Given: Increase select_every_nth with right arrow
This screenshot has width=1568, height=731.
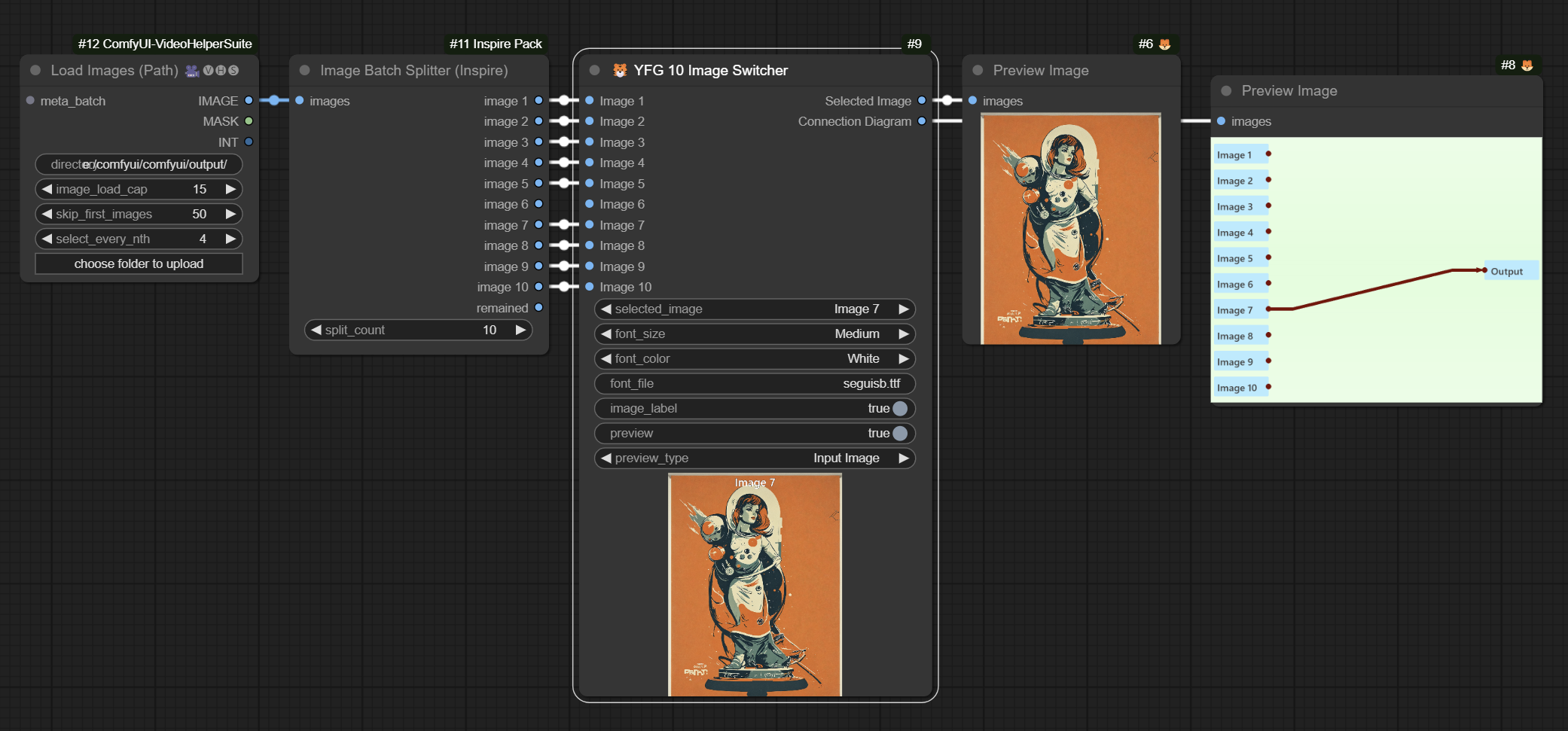Looking at the screenshot, I should 230,239.
